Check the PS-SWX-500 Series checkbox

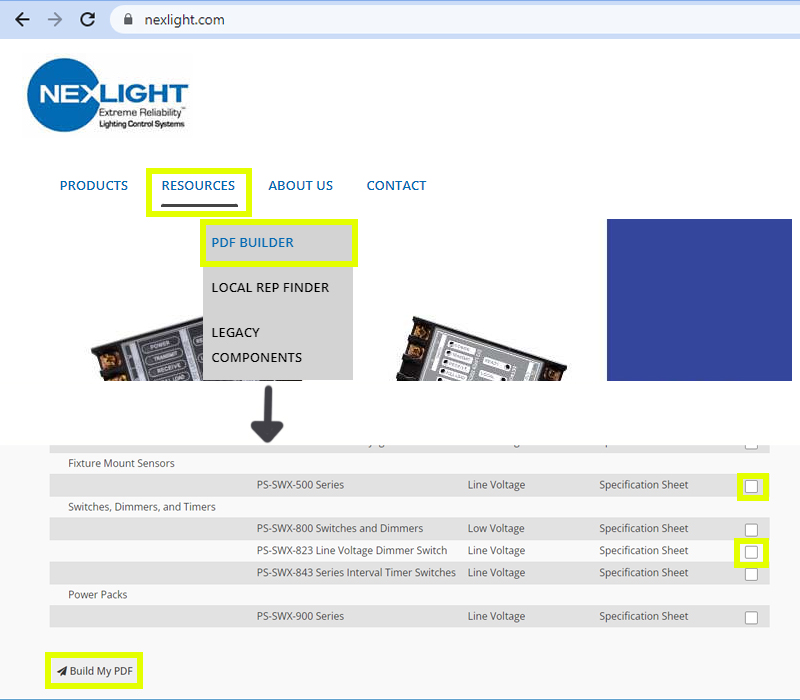(751, 487)
